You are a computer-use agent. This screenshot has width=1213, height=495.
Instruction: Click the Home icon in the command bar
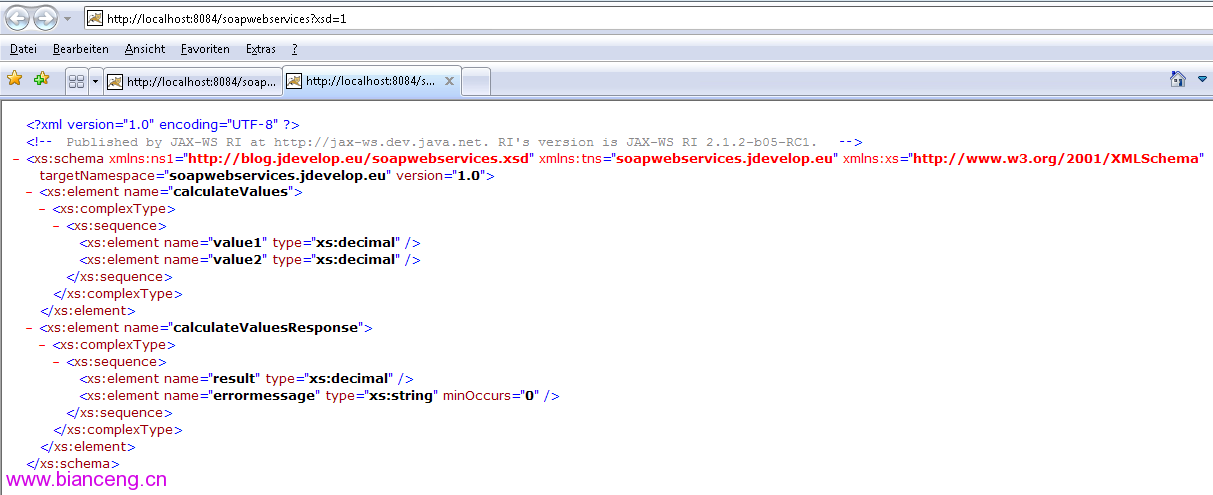[1179, 79]
